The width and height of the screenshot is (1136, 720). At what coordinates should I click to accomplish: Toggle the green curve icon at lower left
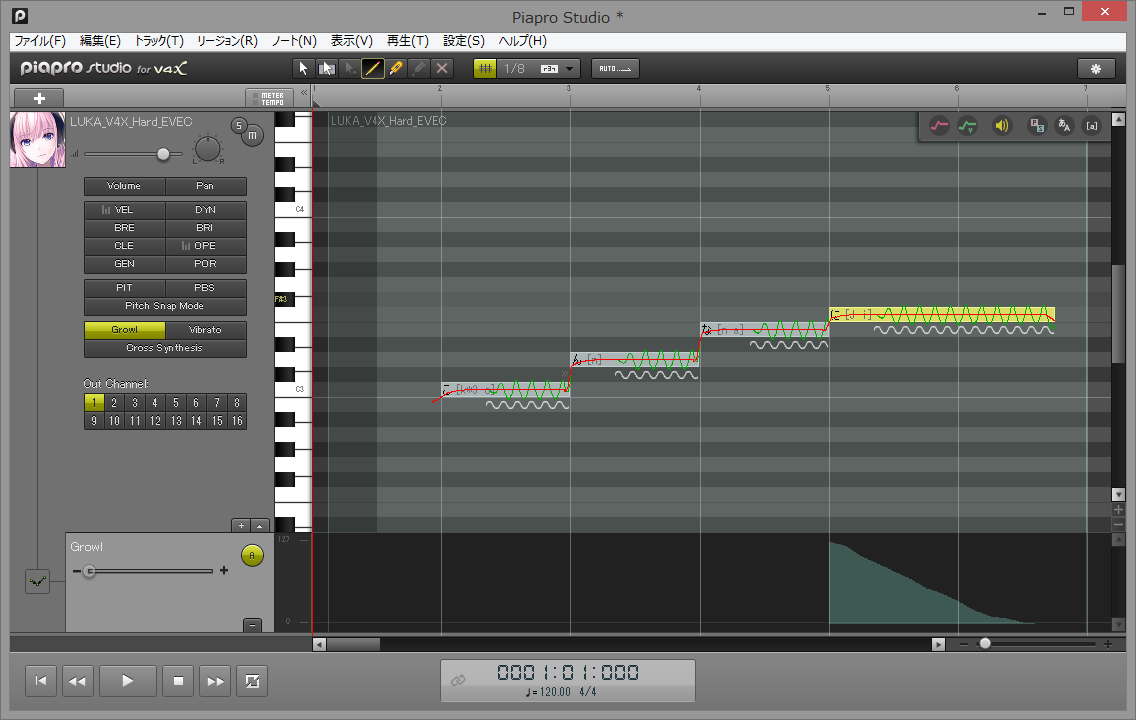(38, 581)
